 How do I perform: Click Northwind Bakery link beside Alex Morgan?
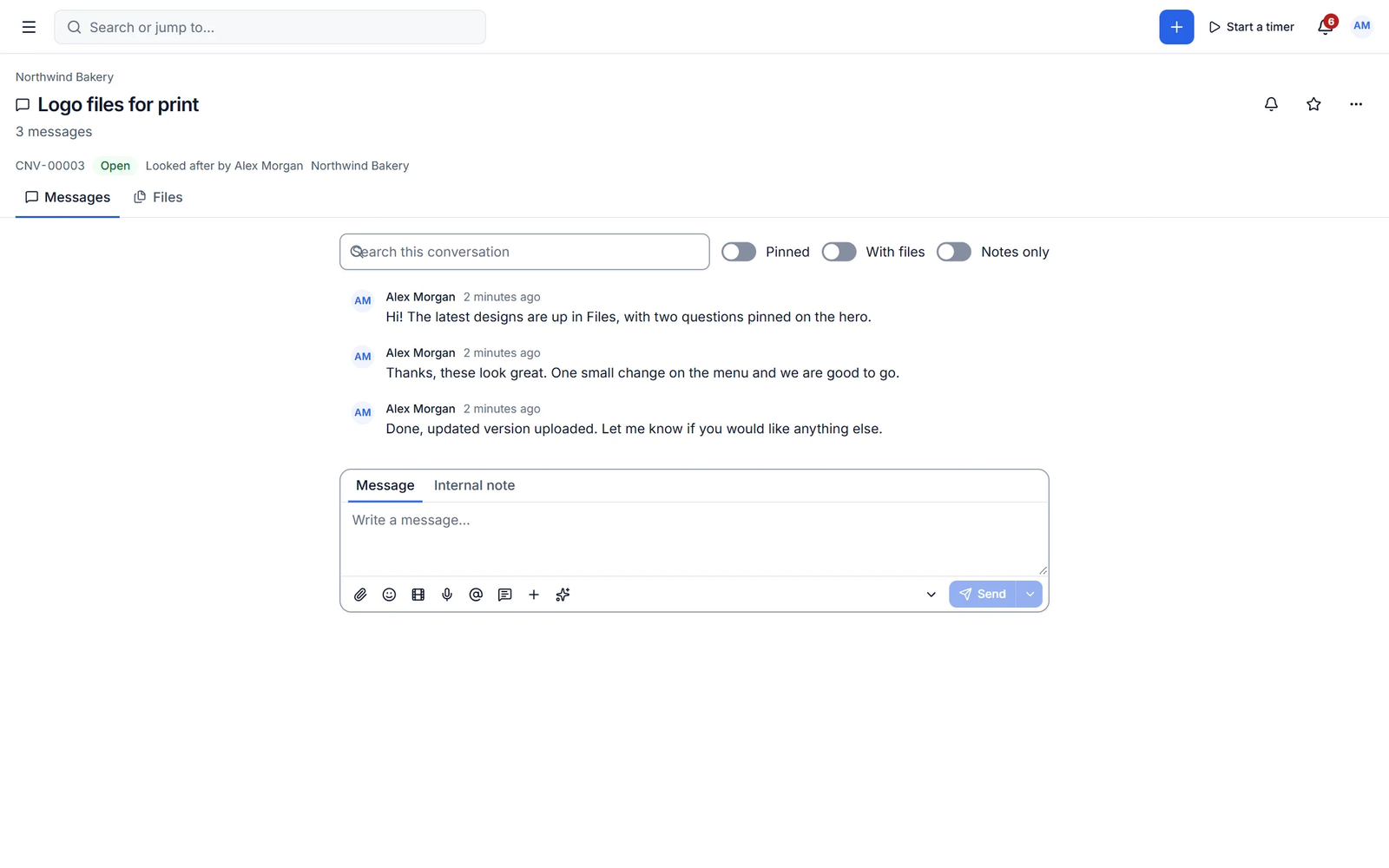pos(359,166)
